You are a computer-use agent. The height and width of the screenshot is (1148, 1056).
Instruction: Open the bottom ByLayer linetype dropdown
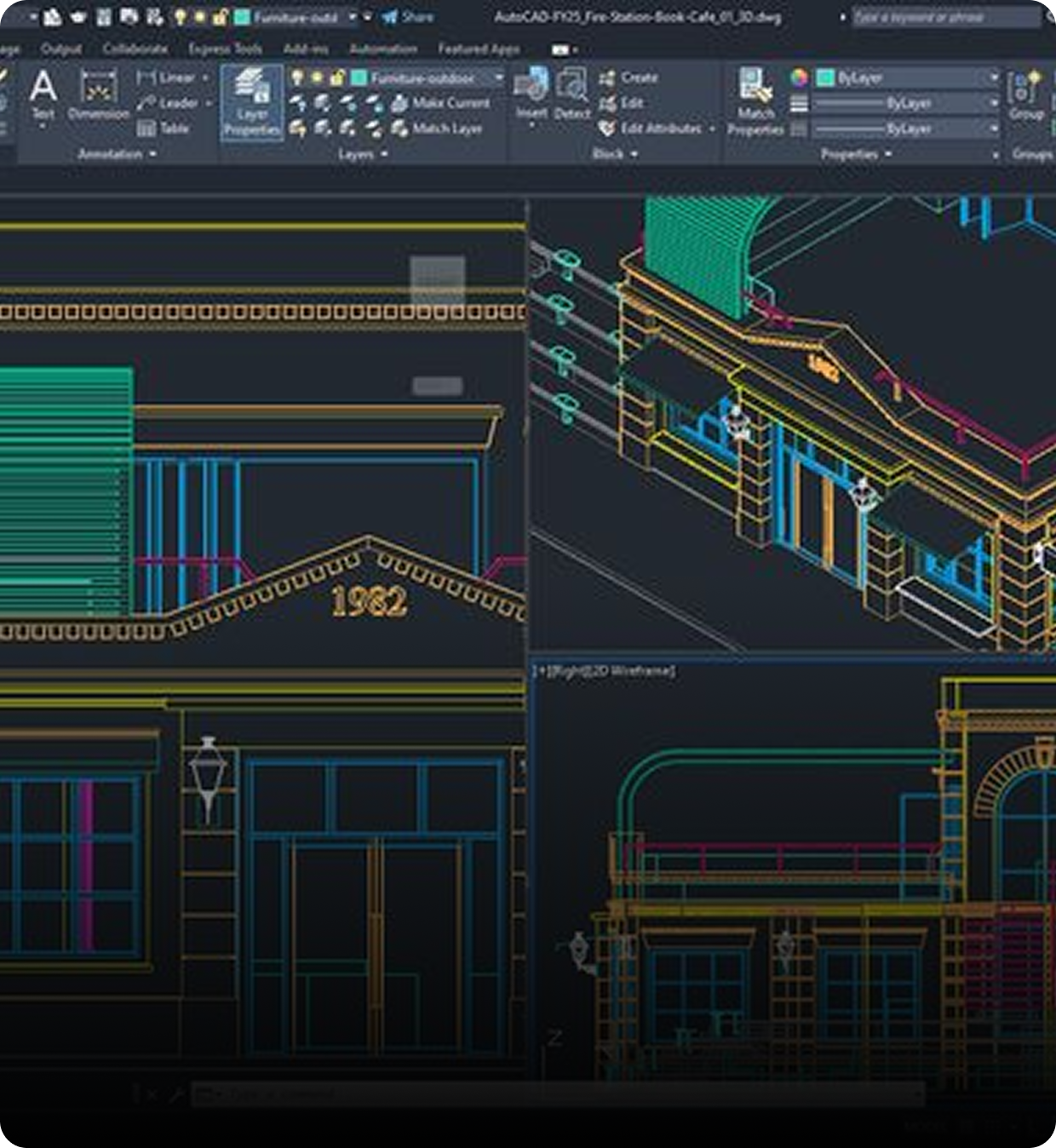907,129
